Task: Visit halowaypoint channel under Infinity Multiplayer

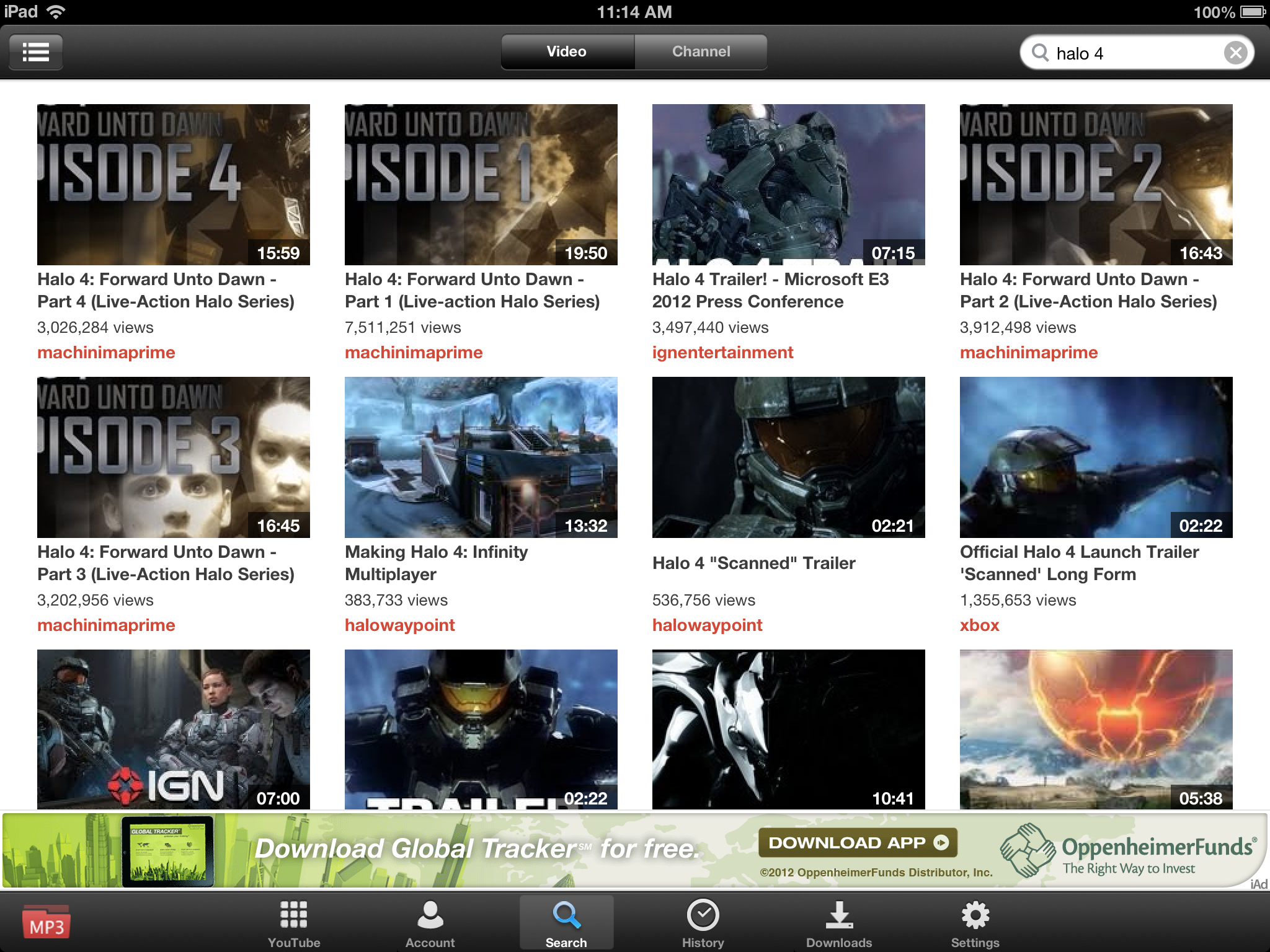Action: tap(400, 625)
